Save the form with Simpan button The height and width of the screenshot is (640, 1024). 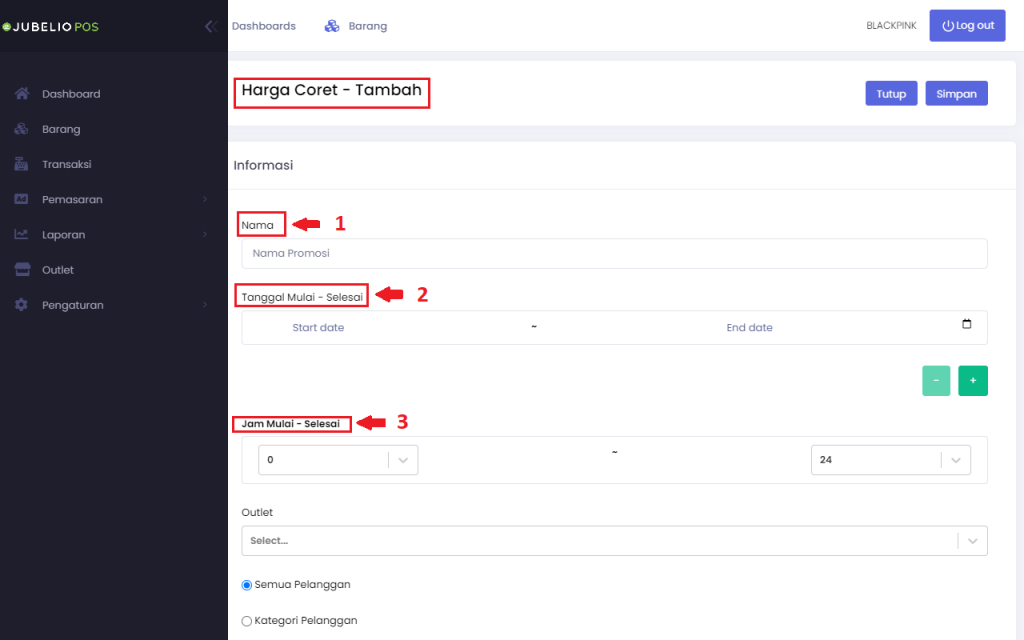pos(956,93)
